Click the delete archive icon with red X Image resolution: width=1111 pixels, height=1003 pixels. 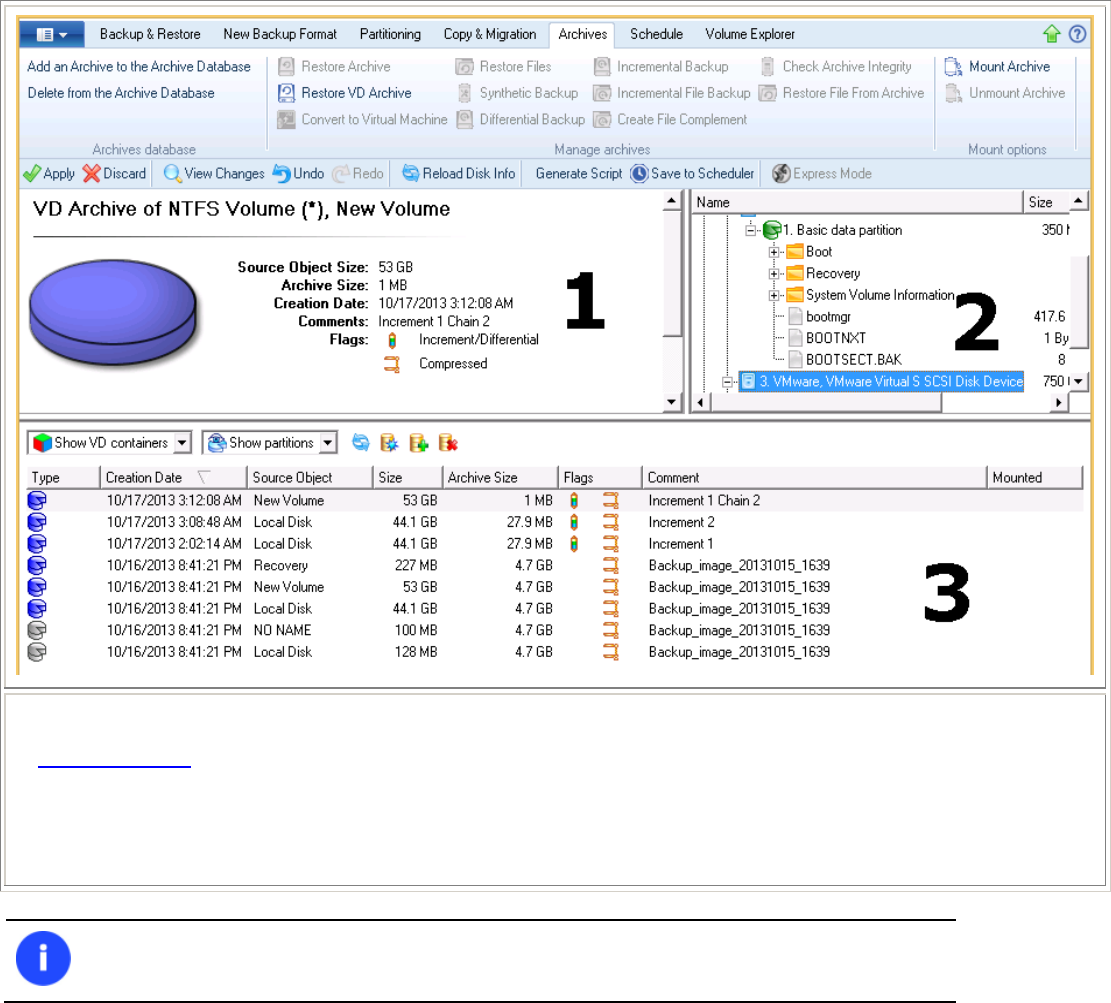(448, 443)
